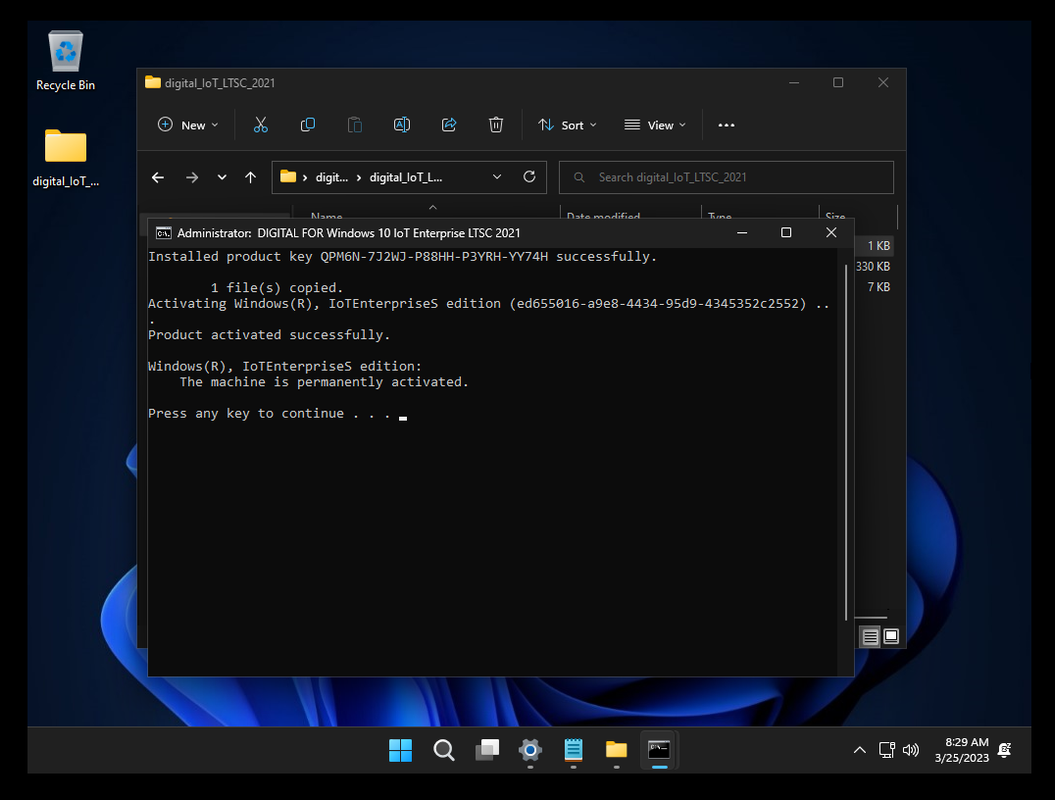Open the Notepad taskbar icon
The height and width of the screenshot is (800, 1055).
(x=573, y=750)
